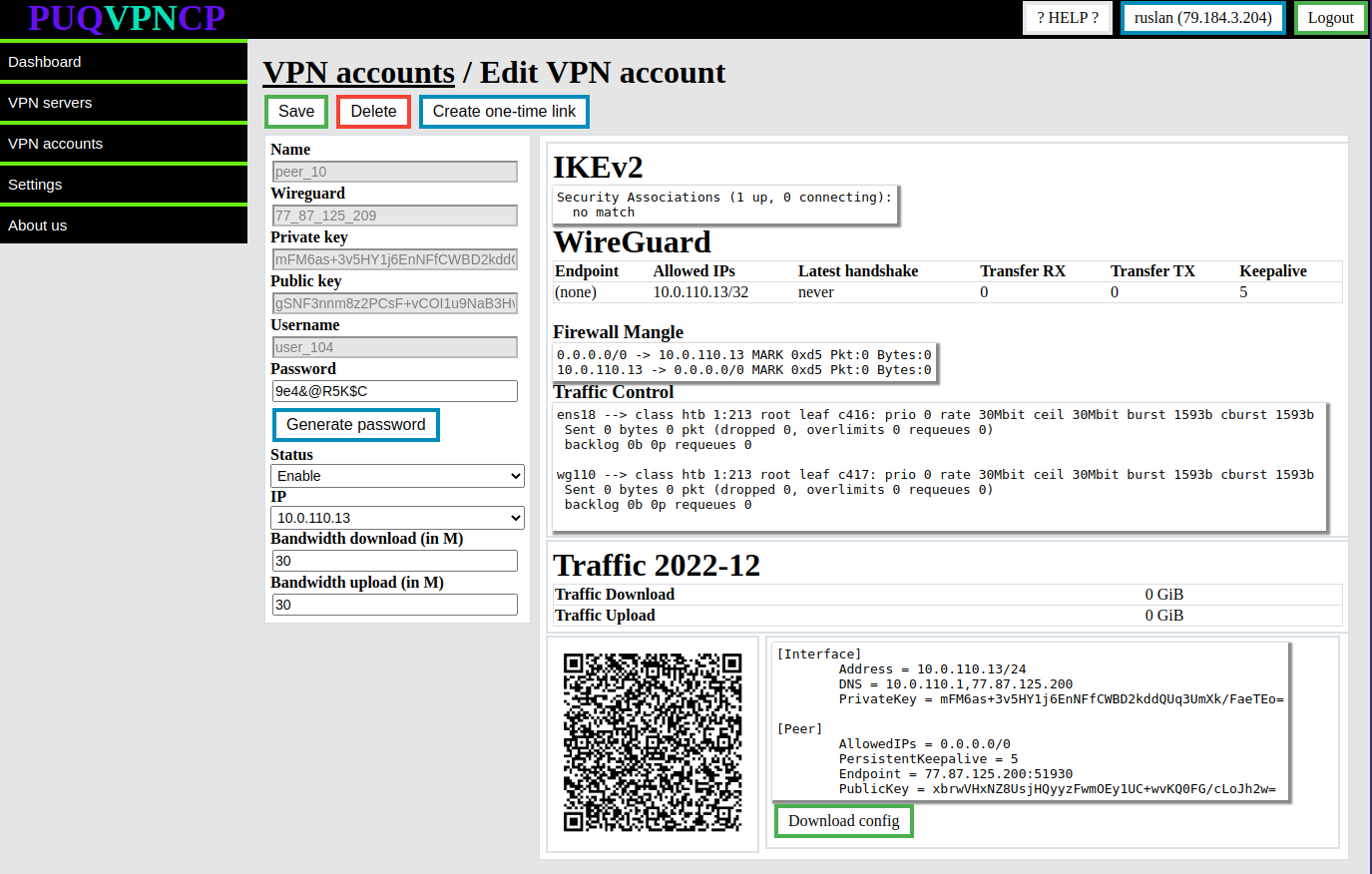Go to VPN servers menu item
This screenshot has height=874, width=1372.
click(124, 103)
